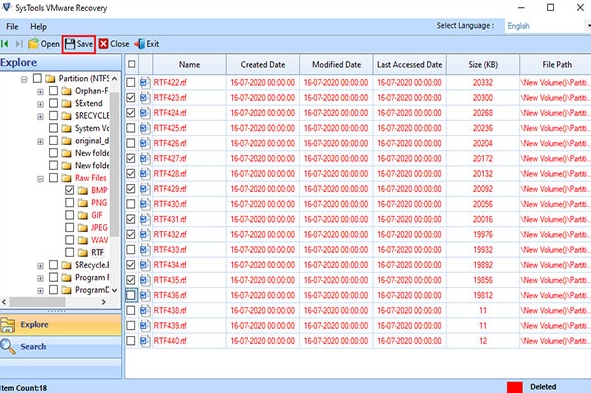The width and height of the screenshot is (591, 393).
Task: Click the $Extend folder icon
Action: (x=66, y=103)
